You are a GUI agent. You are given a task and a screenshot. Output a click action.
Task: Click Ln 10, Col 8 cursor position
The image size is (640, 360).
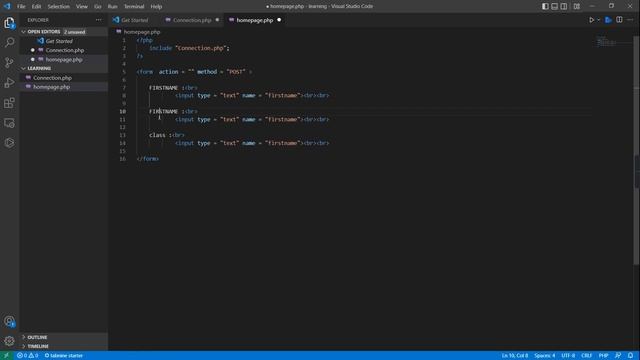click(515, 356)
